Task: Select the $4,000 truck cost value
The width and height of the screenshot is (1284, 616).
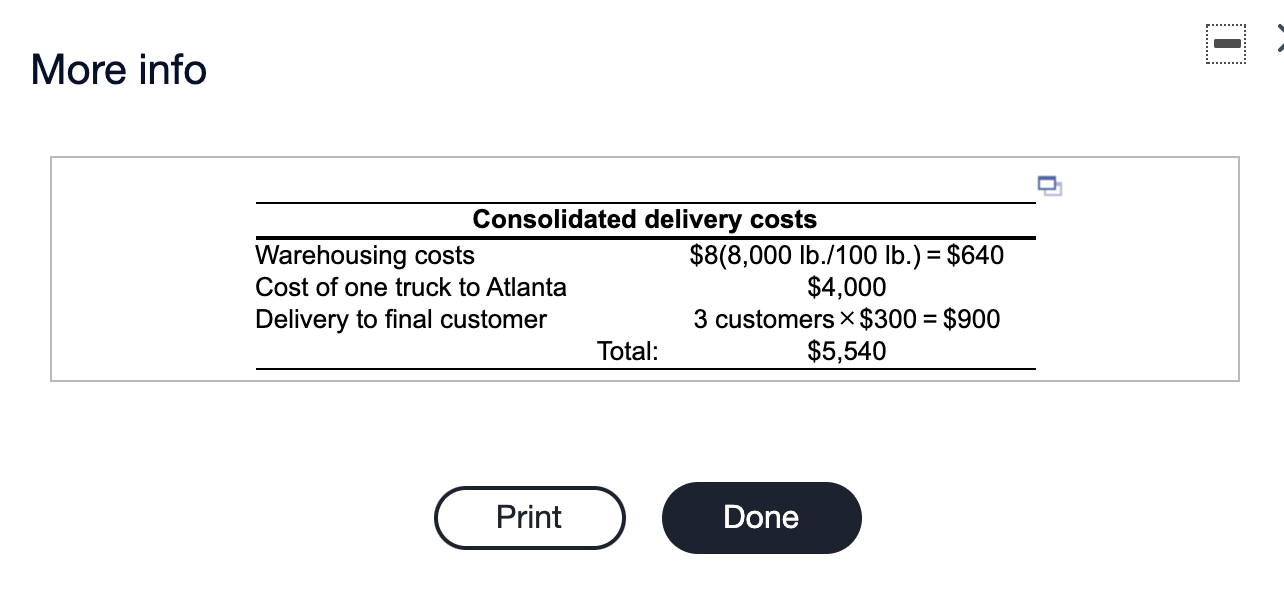Action: [847, 288]
